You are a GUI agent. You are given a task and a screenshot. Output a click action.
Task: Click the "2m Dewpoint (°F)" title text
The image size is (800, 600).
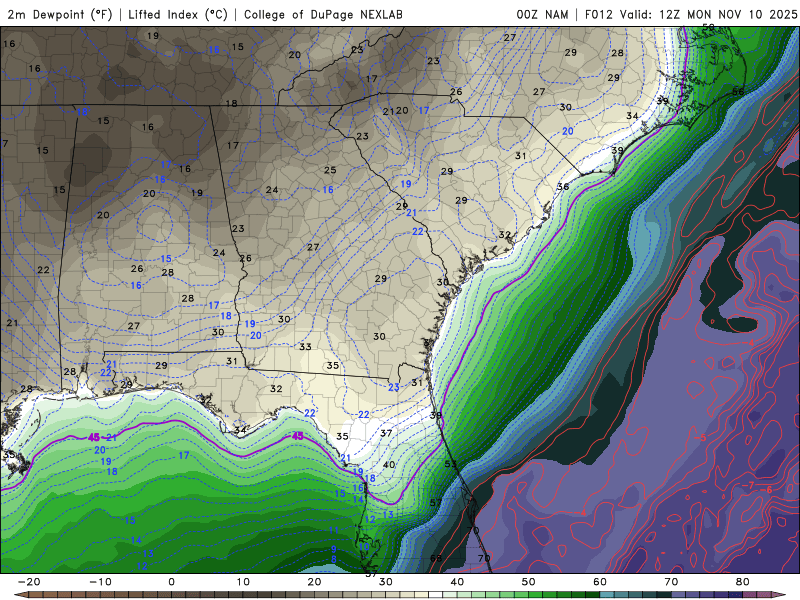(60, 15)
